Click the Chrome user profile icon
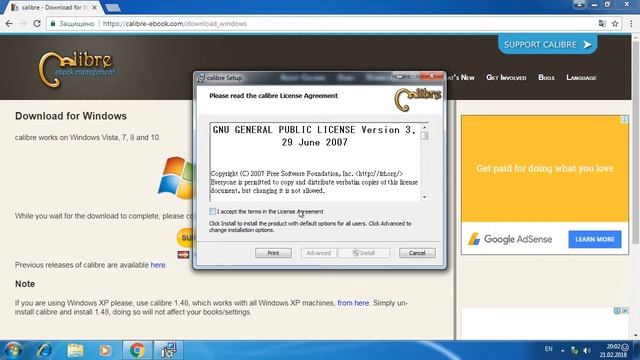The width and height of the screenshot is (640, 360). pos(579,4)
